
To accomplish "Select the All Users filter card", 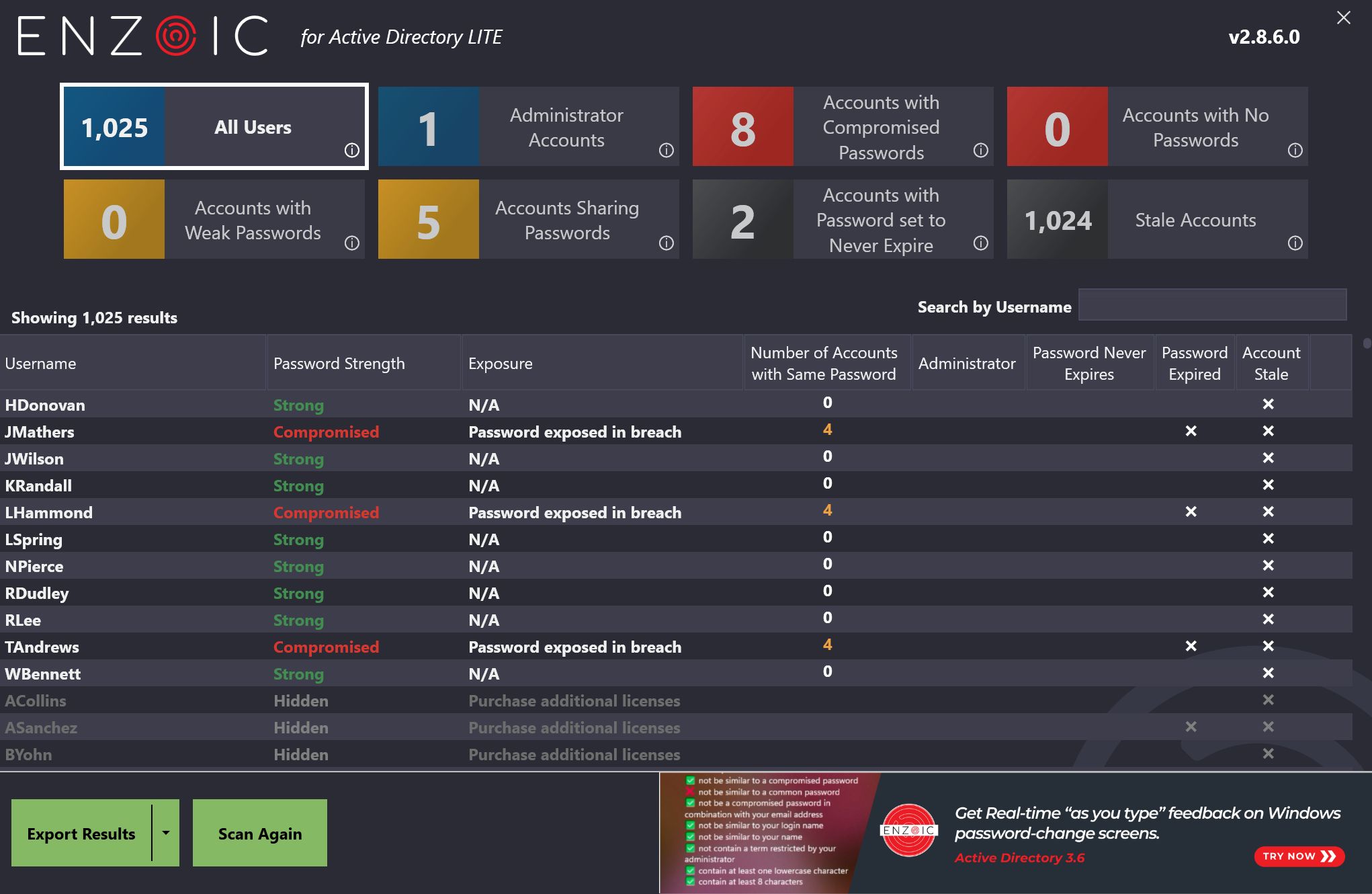I will [214, 126].
